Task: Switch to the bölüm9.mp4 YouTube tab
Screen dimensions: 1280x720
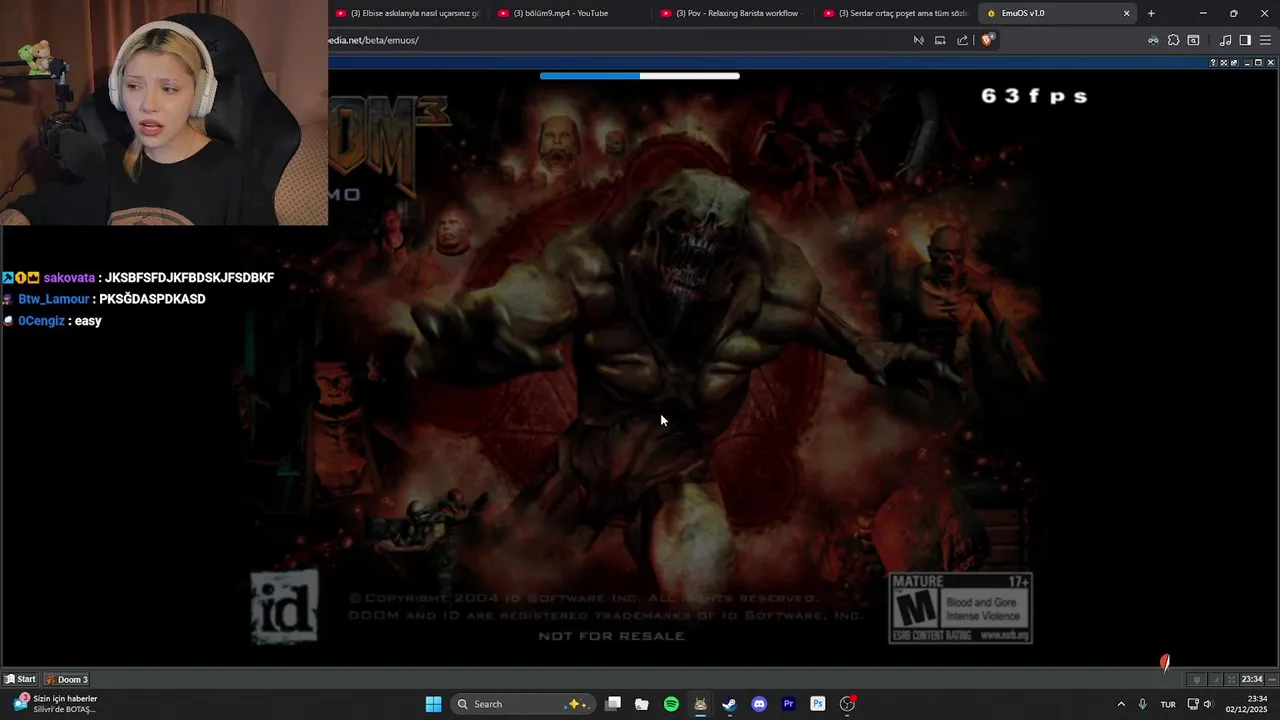Action: click(570, 13)
